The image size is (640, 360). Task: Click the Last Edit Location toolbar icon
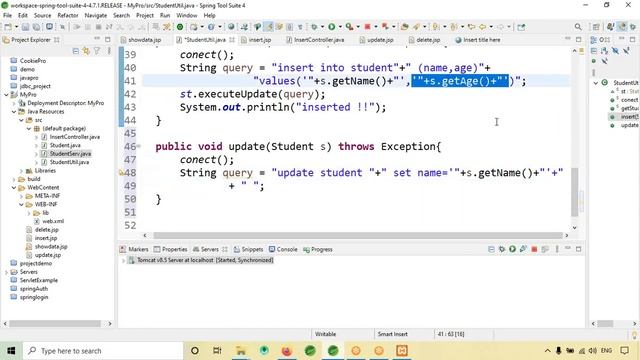click(471, 27)
